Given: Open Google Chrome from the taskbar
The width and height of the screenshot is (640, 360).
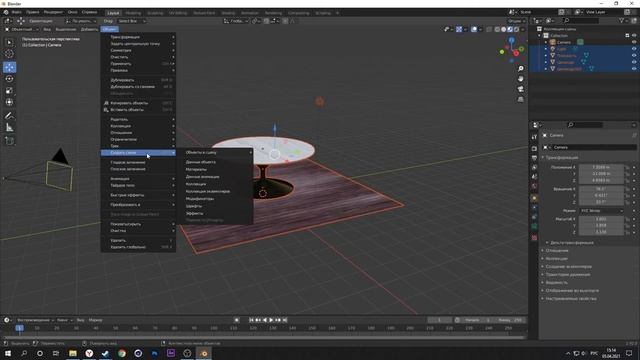Looking at the screenshot, I should click(x=122, y=353).
